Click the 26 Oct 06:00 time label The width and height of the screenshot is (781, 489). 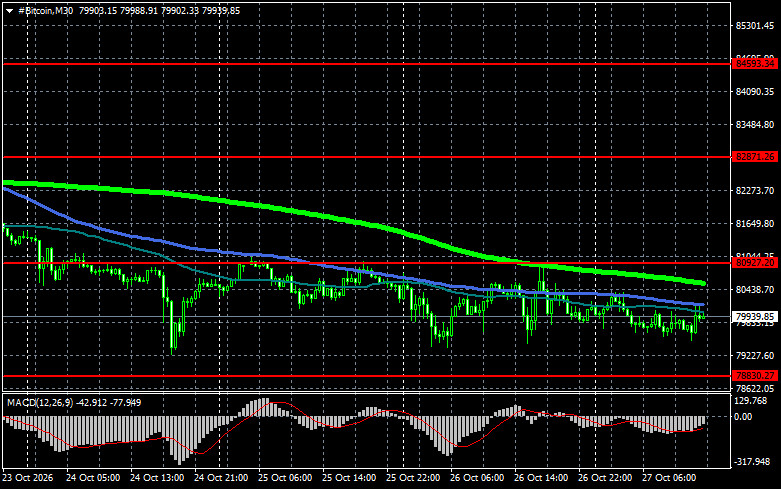point(477,478)
